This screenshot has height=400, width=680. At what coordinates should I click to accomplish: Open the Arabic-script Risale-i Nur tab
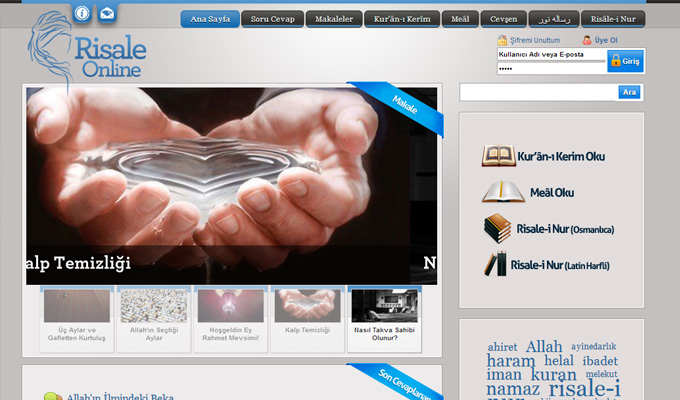[x=554, y=19]
